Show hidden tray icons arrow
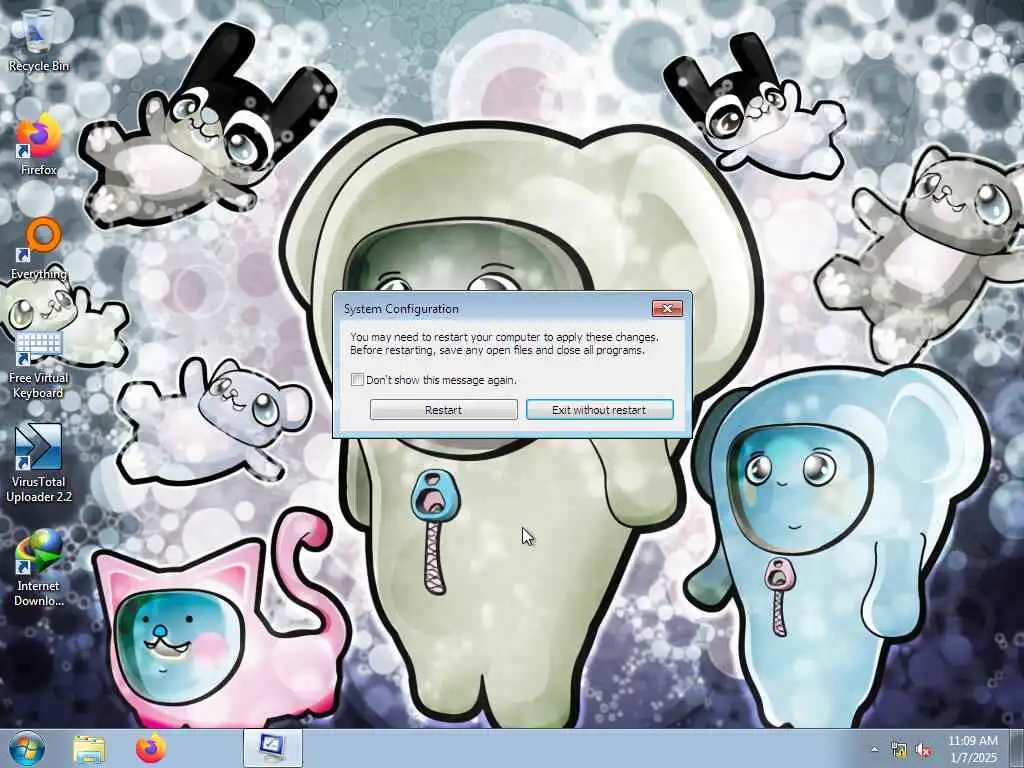 point(874,750)
